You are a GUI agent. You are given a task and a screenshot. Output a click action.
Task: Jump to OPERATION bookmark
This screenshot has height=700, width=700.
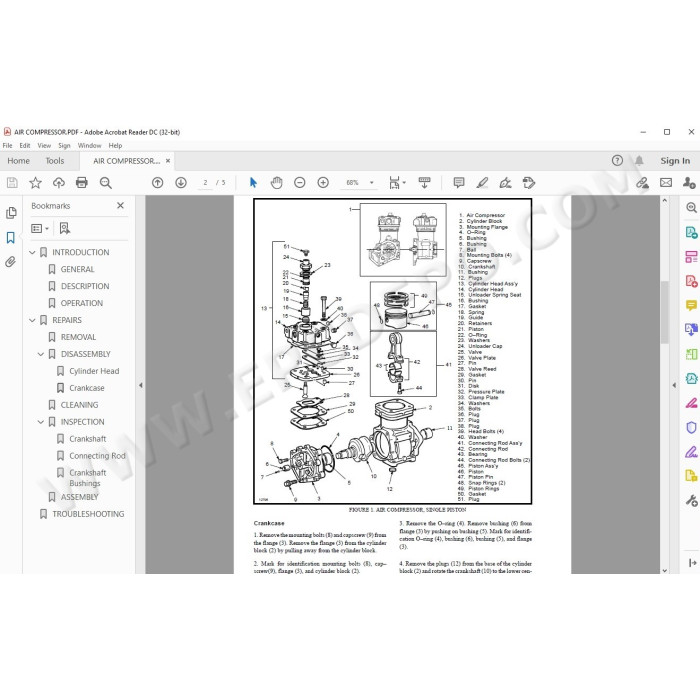point(82,303)
